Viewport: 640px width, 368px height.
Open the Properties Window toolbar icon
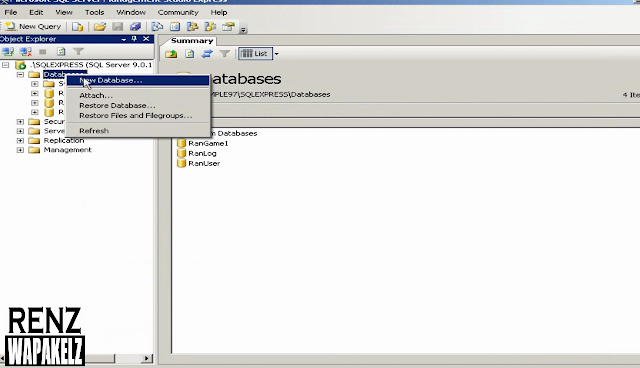click(228, 27)
